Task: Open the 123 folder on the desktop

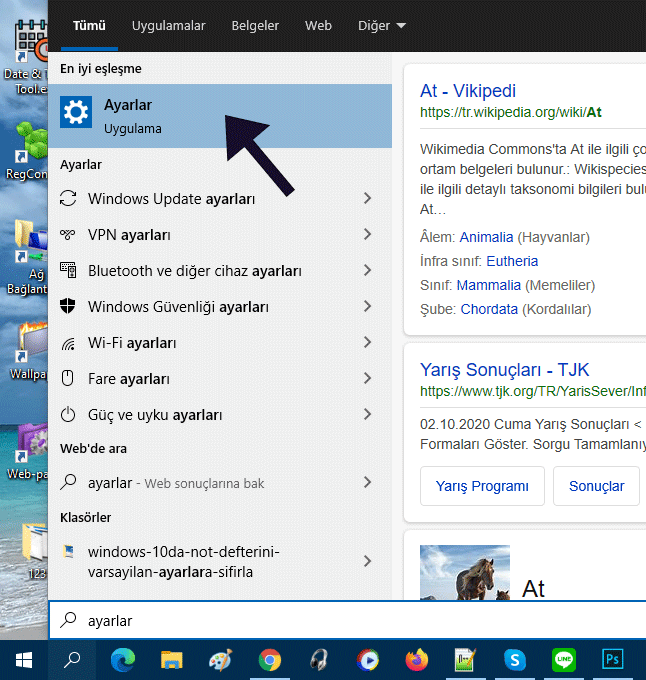Action: tap(36, 551)
